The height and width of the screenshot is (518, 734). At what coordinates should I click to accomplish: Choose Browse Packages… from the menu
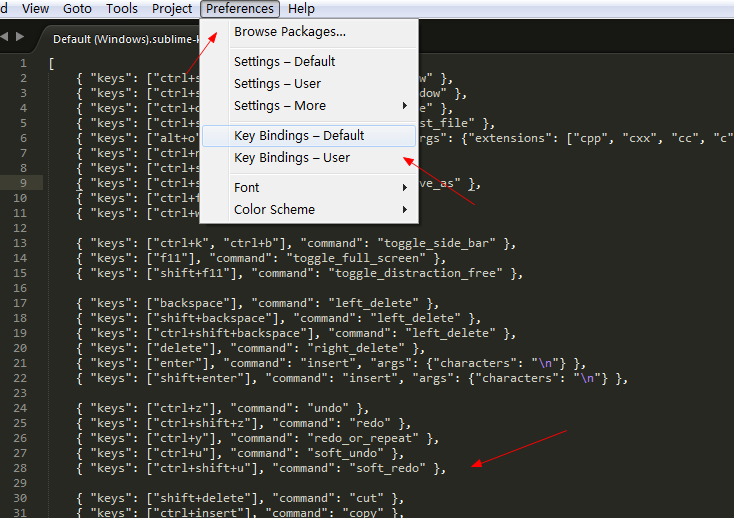pos(290,32)
